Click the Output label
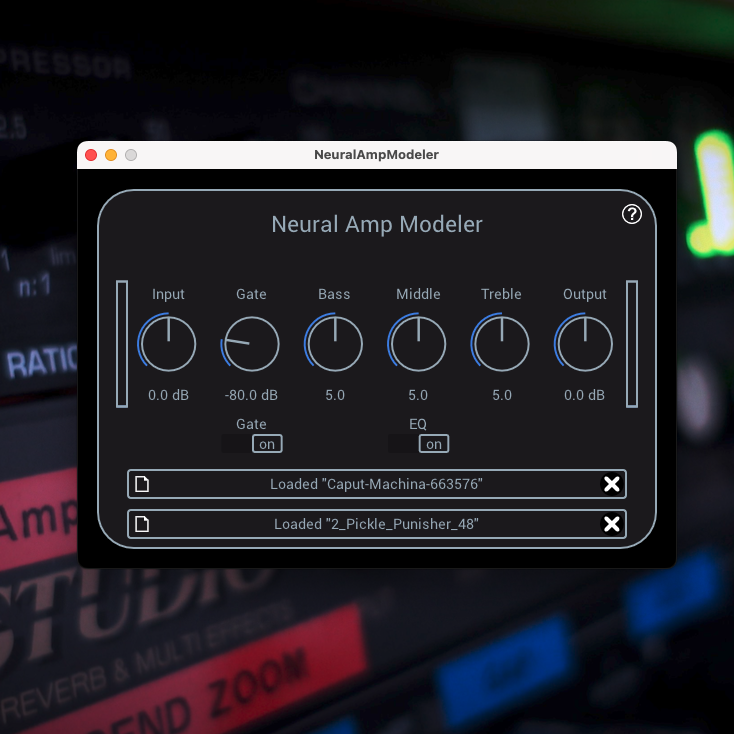The image size is (734, 734). (x=585, y=294)
